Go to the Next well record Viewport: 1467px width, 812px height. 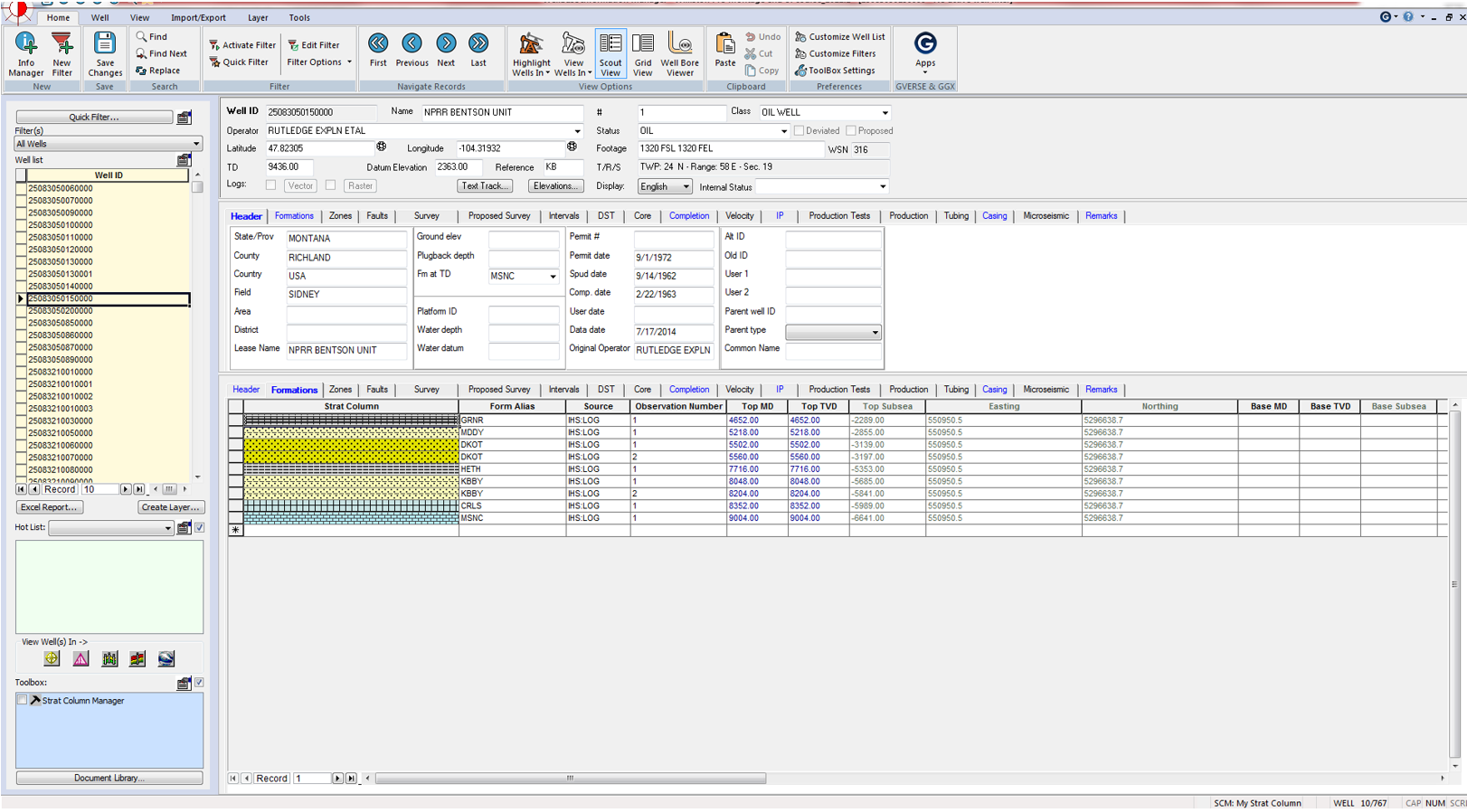pos(446,50)
